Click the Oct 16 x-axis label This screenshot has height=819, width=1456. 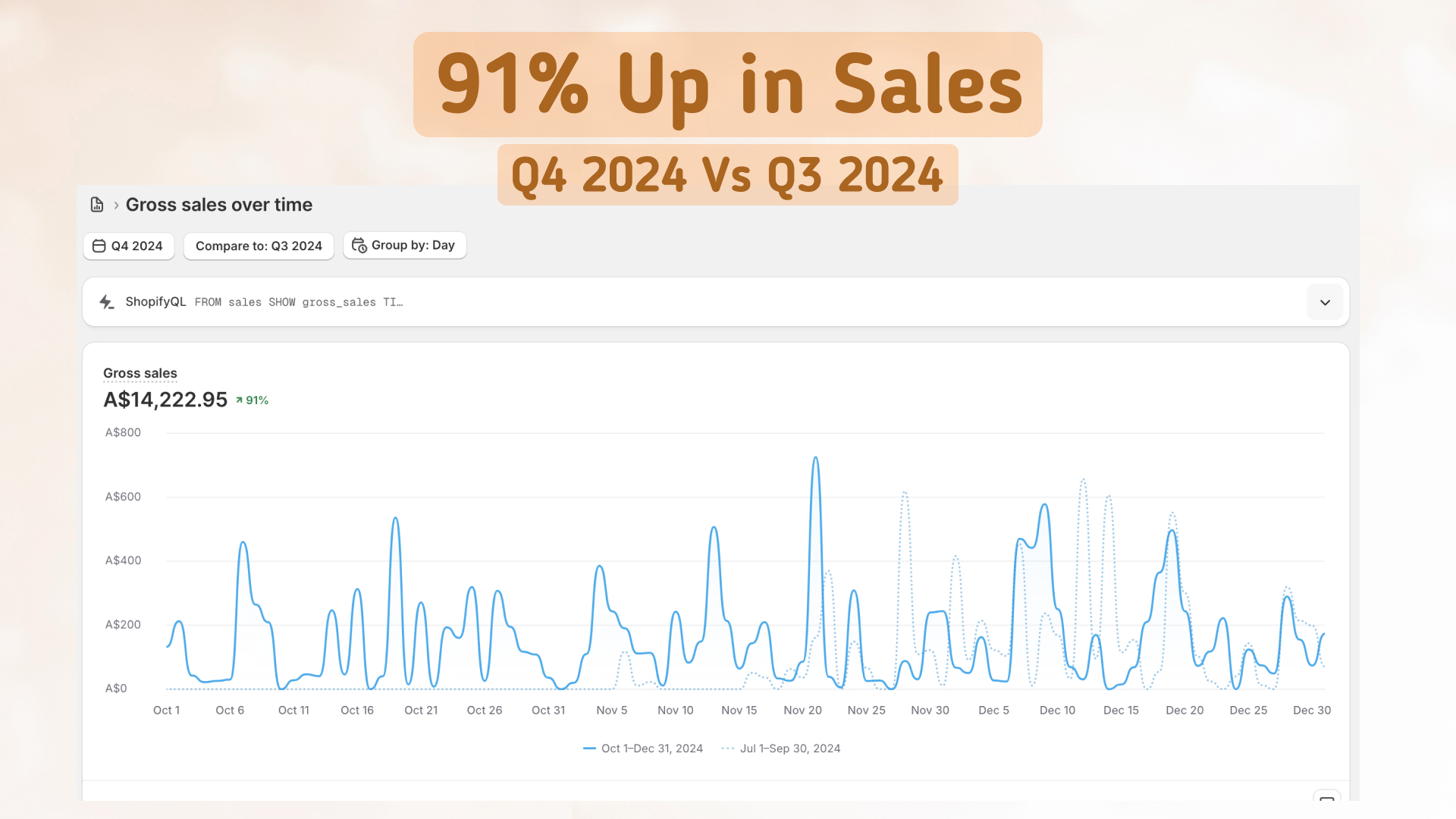coord(357,711)
